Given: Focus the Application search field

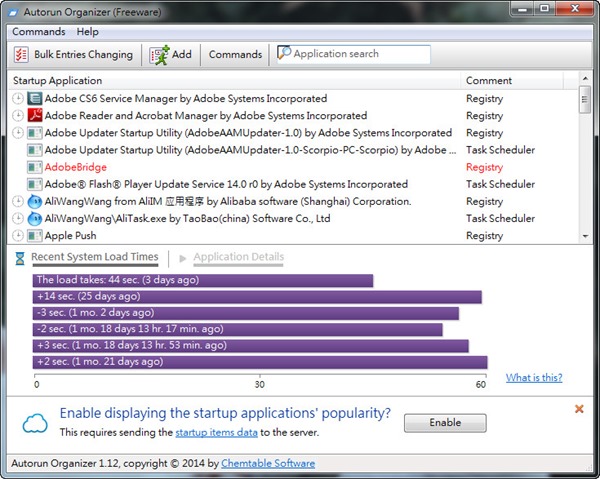Looking at the screenshot, I should (x=354, y=54).
